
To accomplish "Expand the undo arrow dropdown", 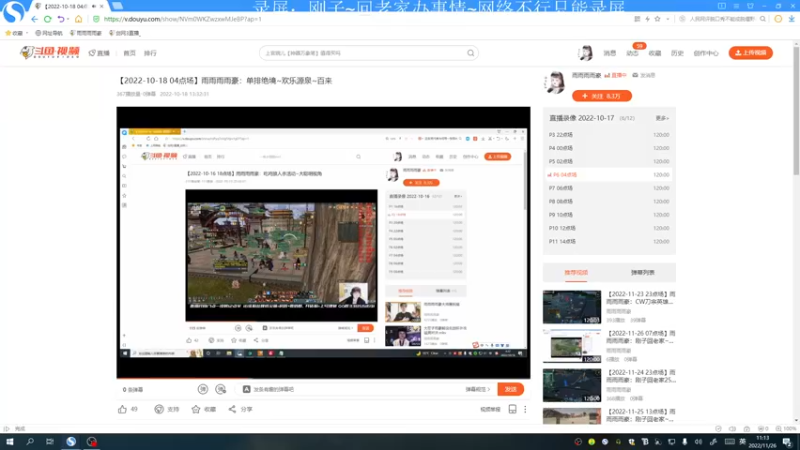I will [68, 19].
